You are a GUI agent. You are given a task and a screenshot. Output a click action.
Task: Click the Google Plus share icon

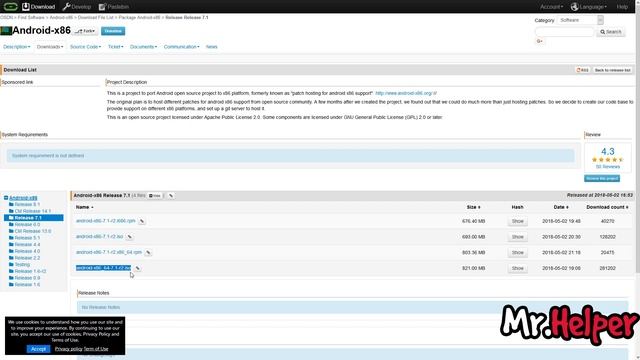pyautogui.click(x=539, y=41)
